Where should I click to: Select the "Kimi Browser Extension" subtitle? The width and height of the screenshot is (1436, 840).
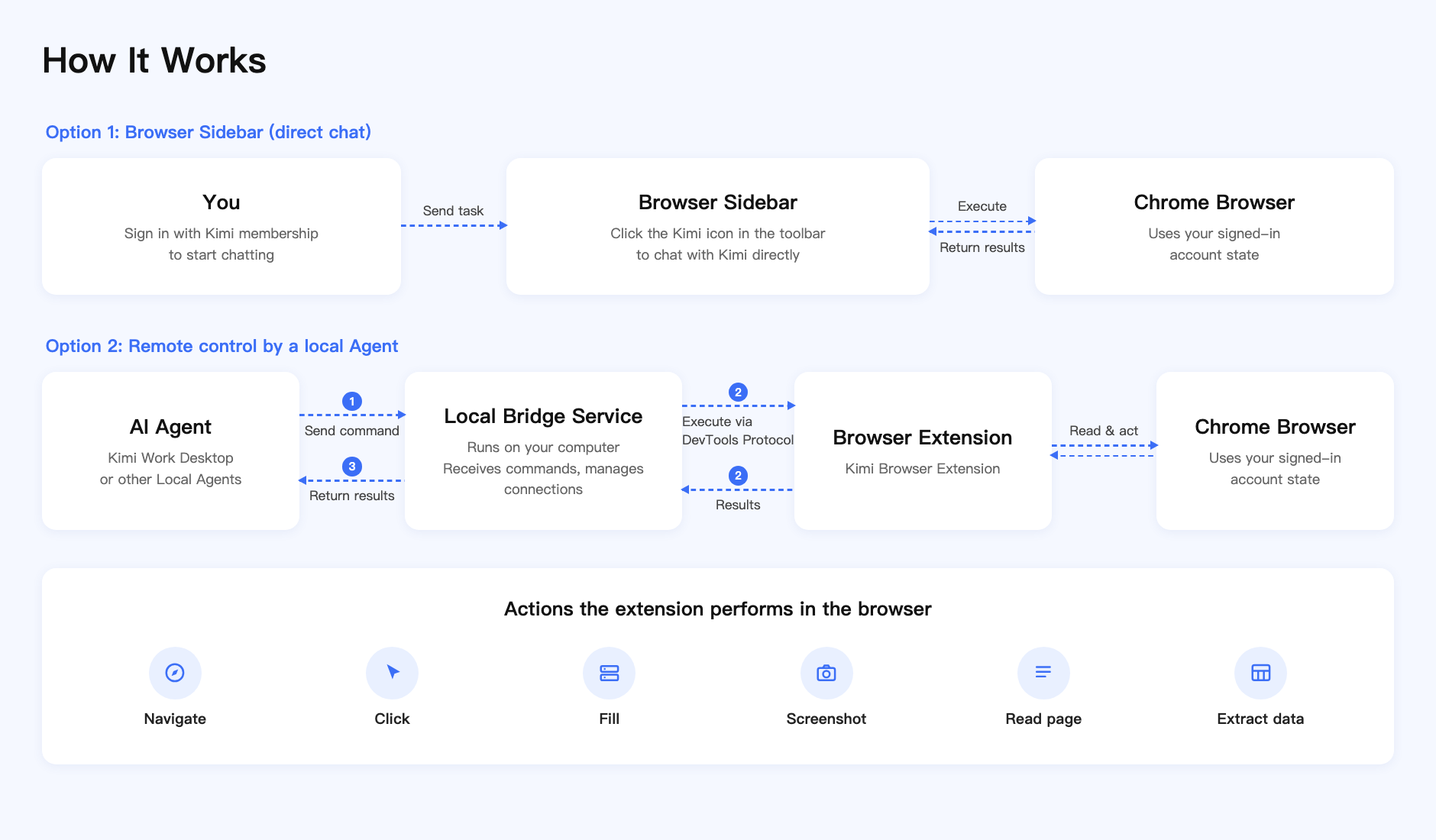coord(923,469)
